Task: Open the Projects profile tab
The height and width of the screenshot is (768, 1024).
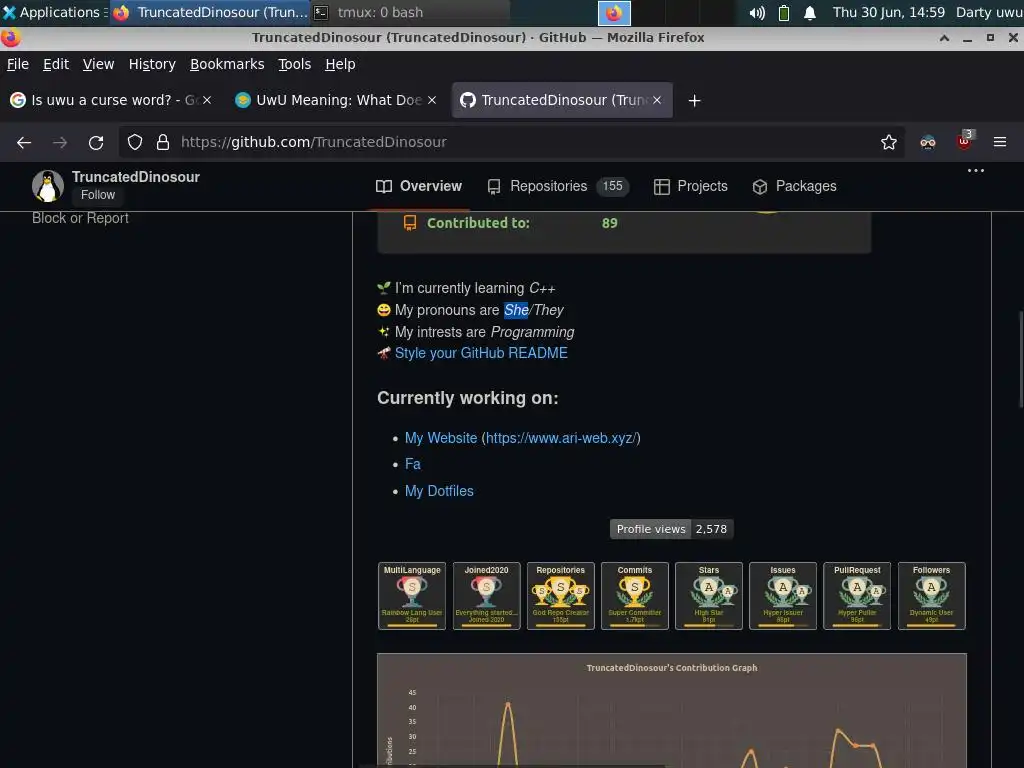Action: (x=690, y=186)
